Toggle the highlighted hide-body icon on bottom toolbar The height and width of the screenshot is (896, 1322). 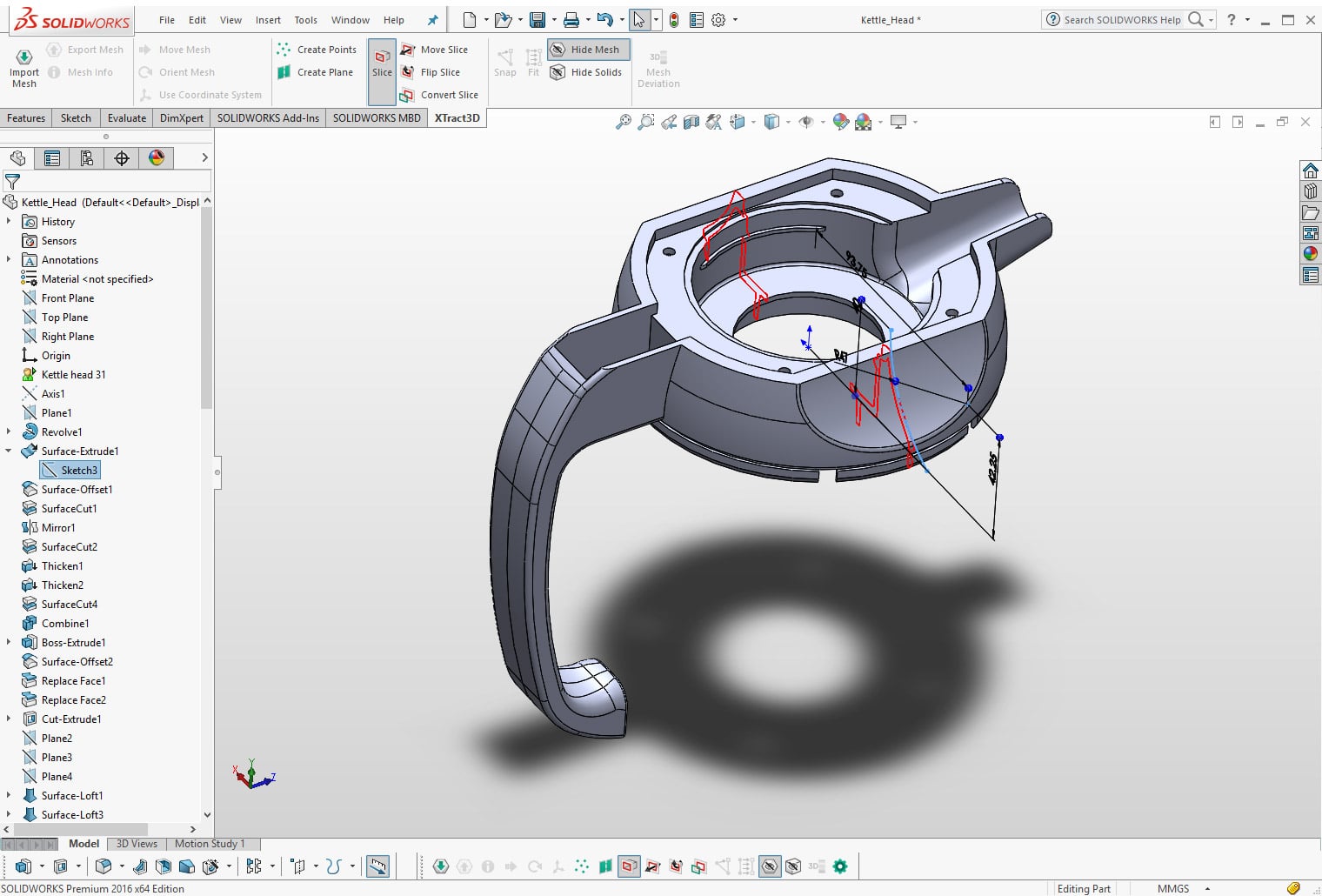click(x=771, y=866)
